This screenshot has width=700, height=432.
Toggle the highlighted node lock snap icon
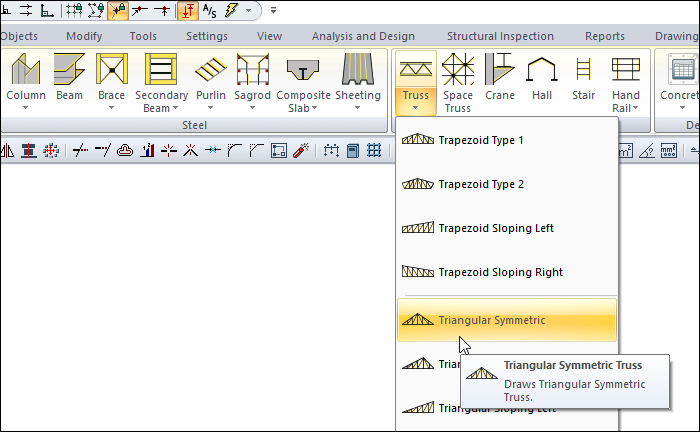(x=118, y=10)
